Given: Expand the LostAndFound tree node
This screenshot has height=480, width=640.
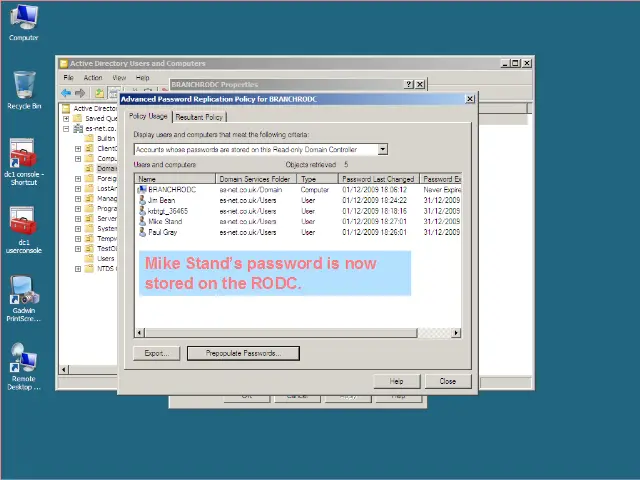Looking at the screenshot, I should tap(78, 189).
